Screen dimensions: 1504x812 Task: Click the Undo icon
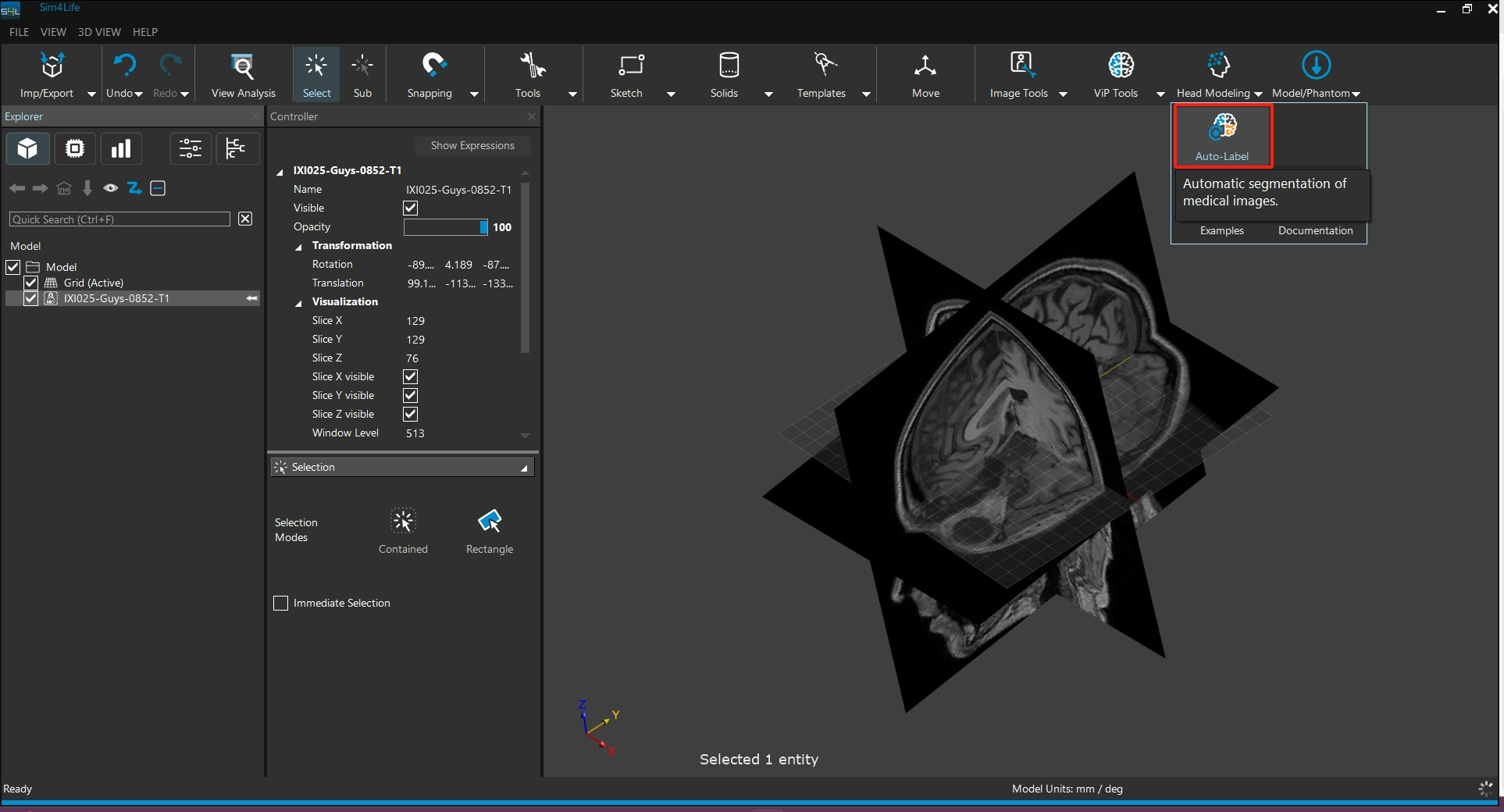(123, 66)
